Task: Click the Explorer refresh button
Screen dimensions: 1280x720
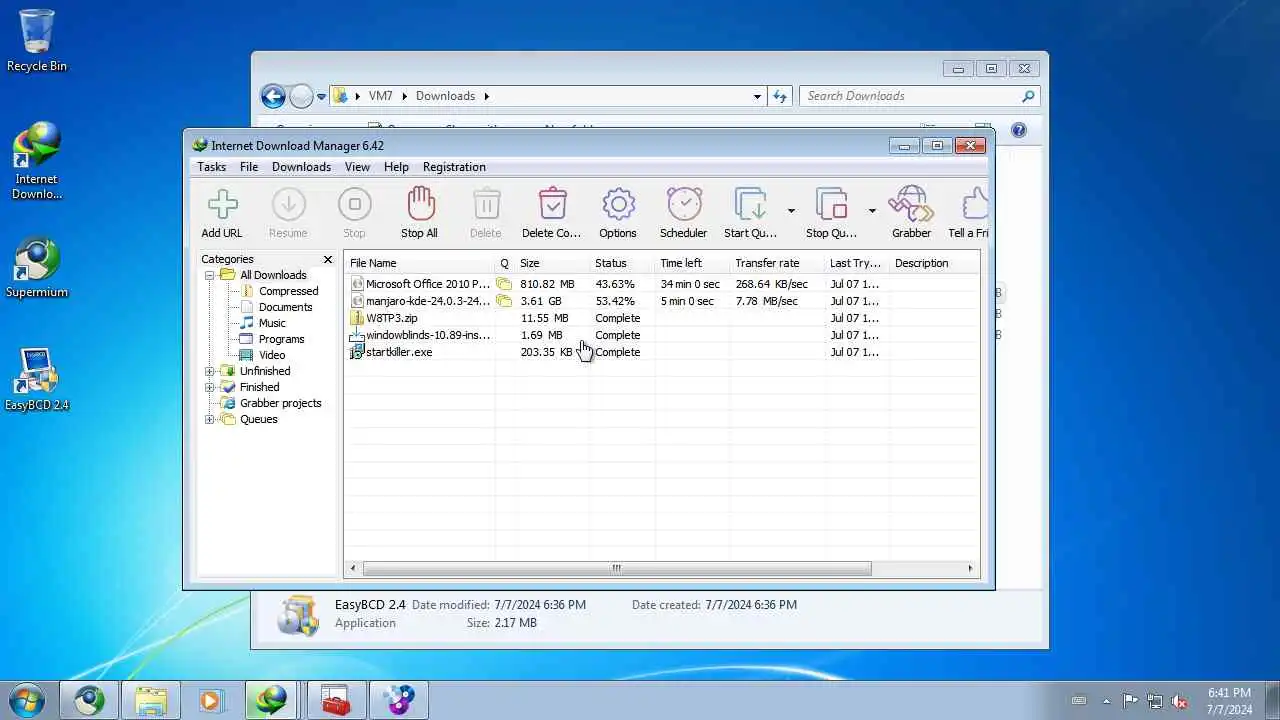Action: tap(781, 96)
